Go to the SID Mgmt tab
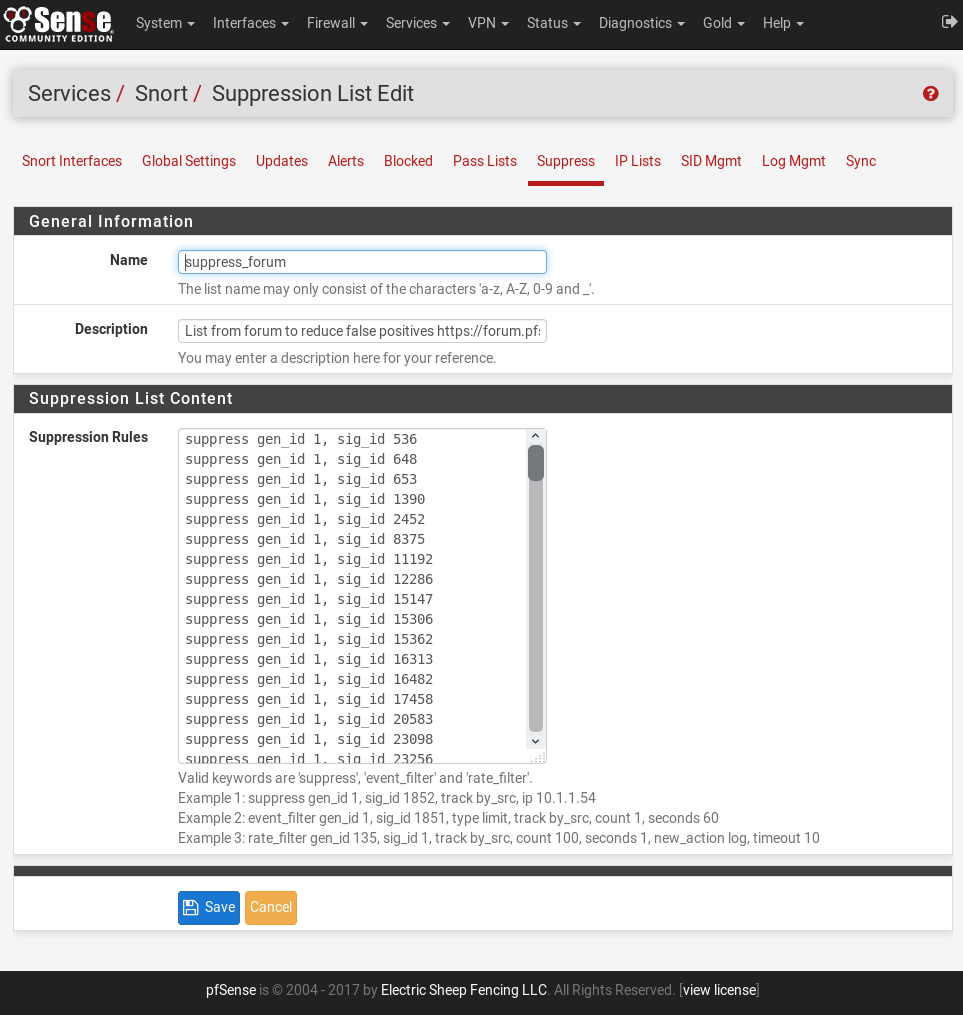This screenshot has width=963, height=1015. 711,161
